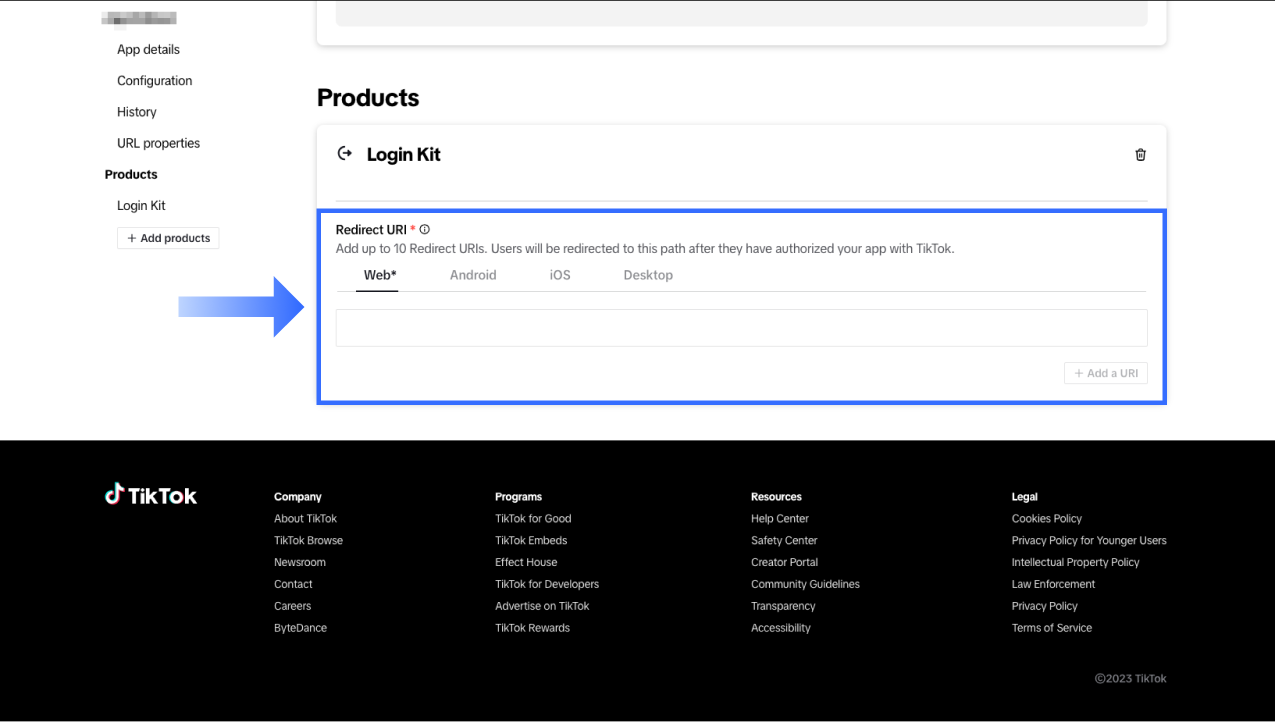Open the Configuration section
The image size is (1275, 722).
[x=155, y=80]
